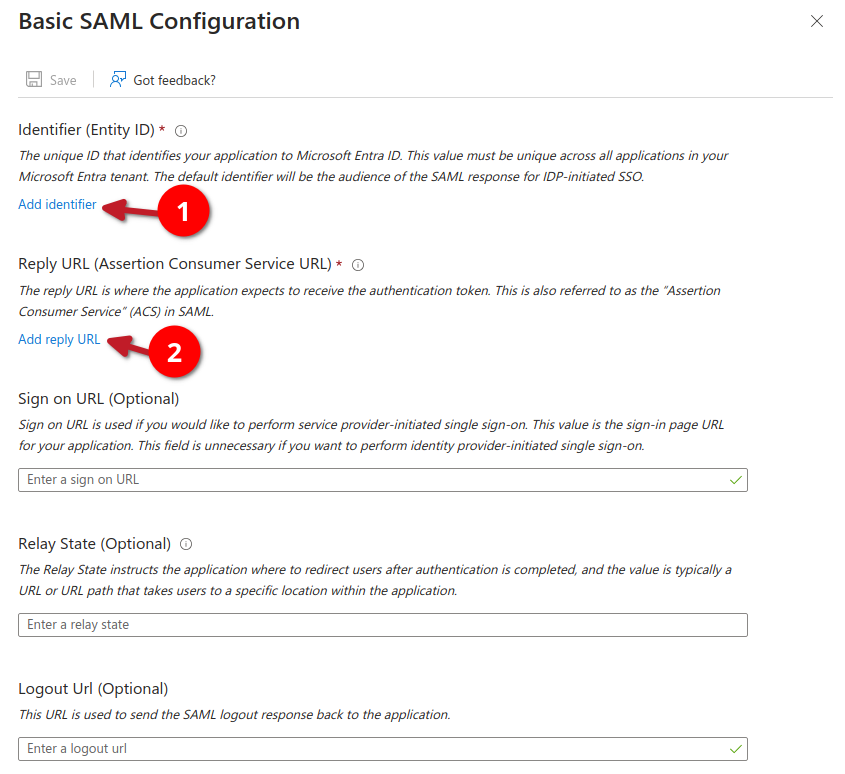Open info tooltip beside Identifier (Entity ID)
The image size is (845, 774).
pyautogui.click(x=181, y=131)
